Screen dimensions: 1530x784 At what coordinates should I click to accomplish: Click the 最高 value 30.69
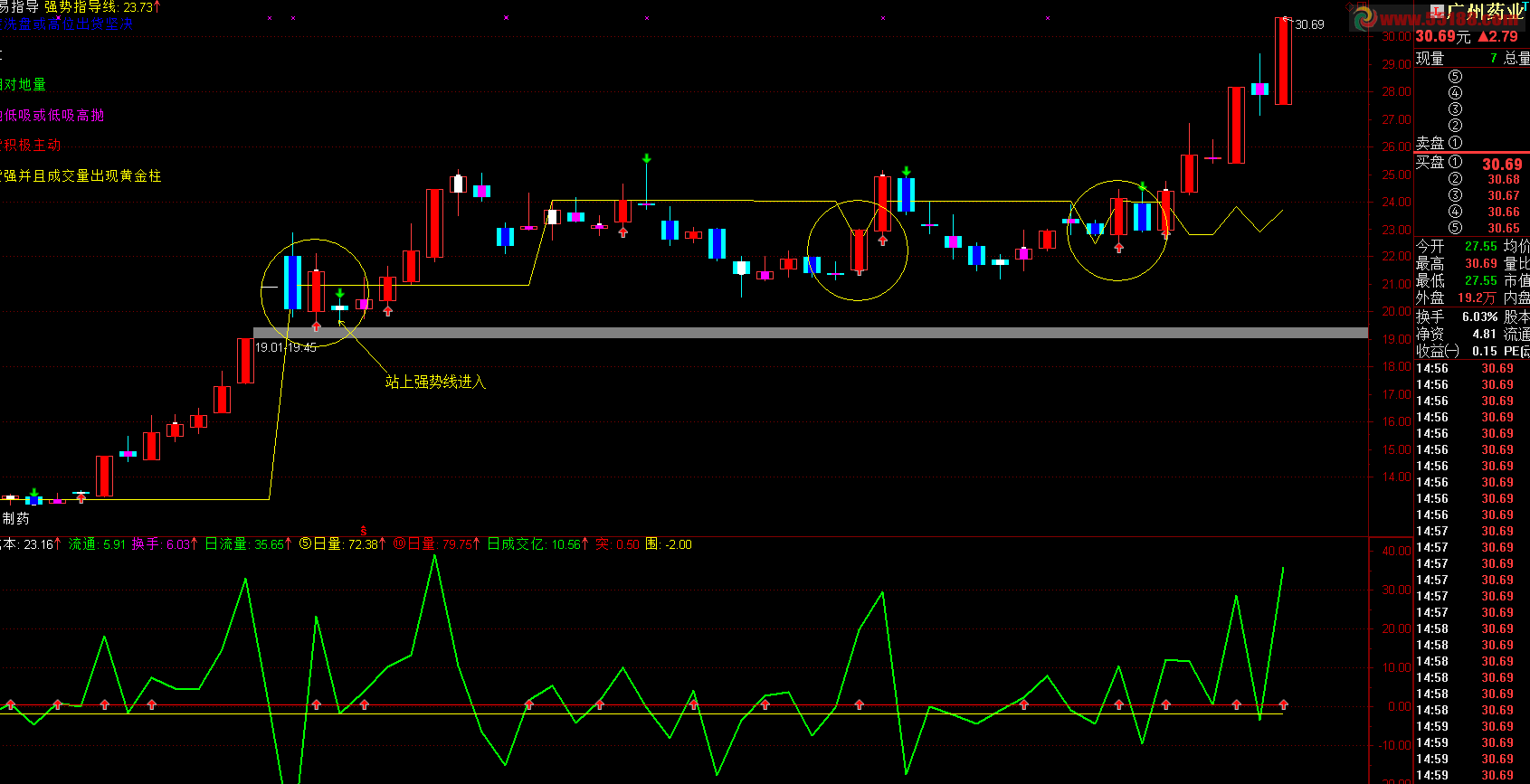coord(1481,264)
